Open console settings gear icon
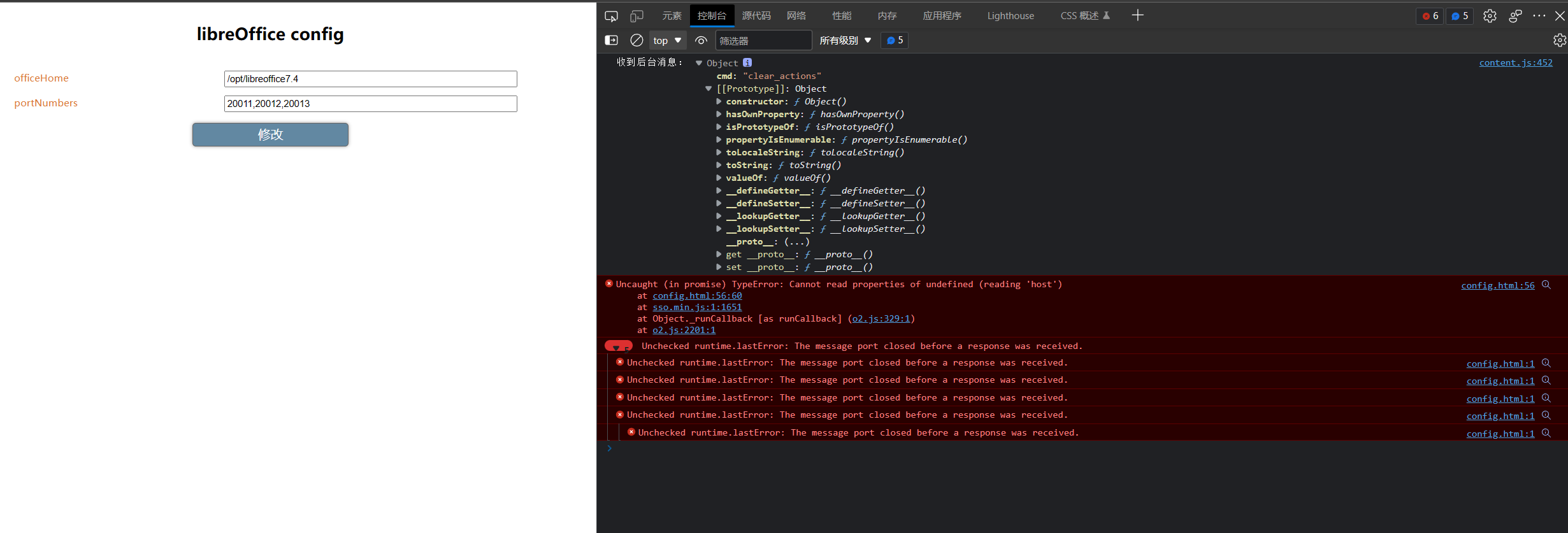The image size is (1568, 533). click(1559, 40)
